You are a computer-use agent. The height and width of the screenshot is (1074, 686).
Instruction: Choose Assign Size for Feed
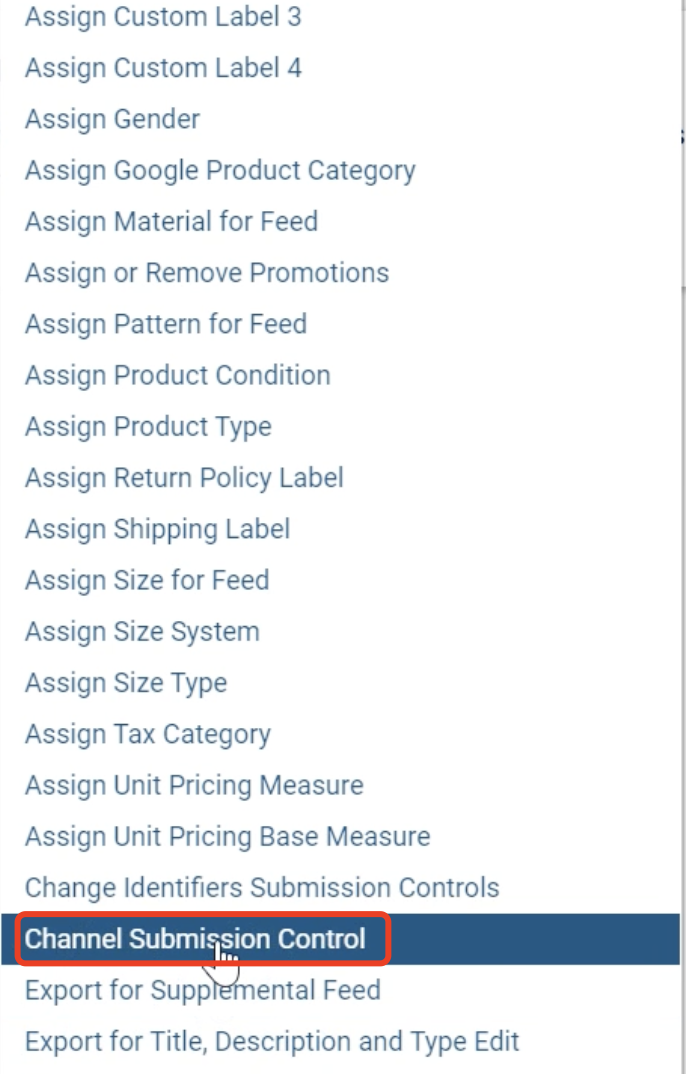[147, 580]
